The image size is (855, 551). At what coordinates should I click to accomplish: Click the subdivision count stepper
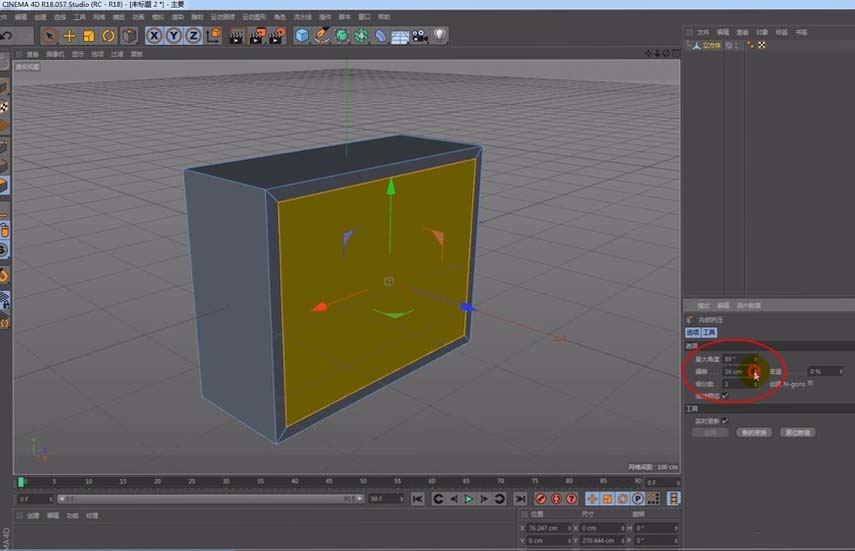click(x=755, y=384)
